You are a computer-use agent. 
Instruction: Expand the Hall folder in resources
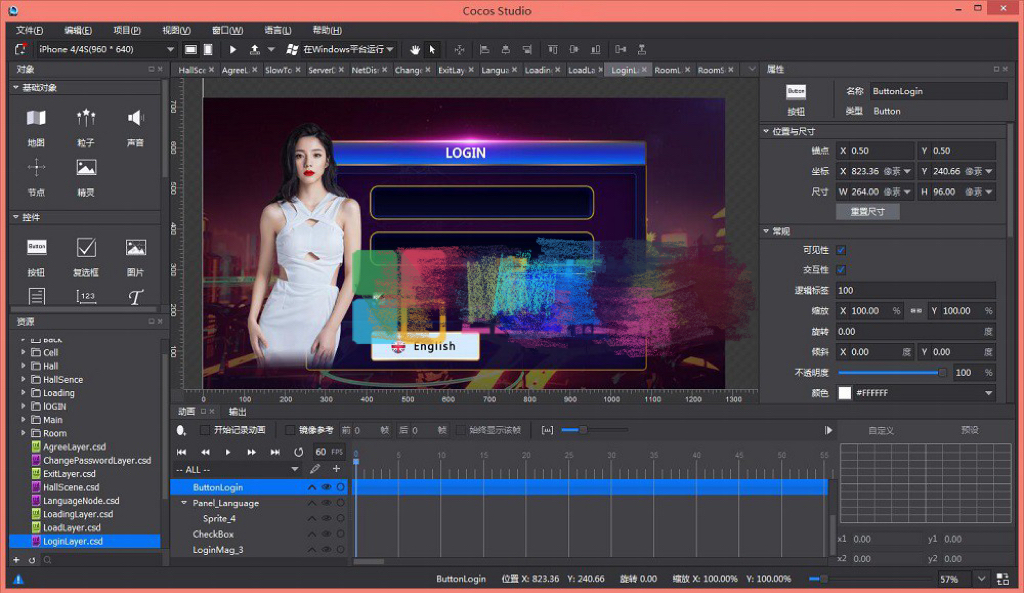(23, 366)
